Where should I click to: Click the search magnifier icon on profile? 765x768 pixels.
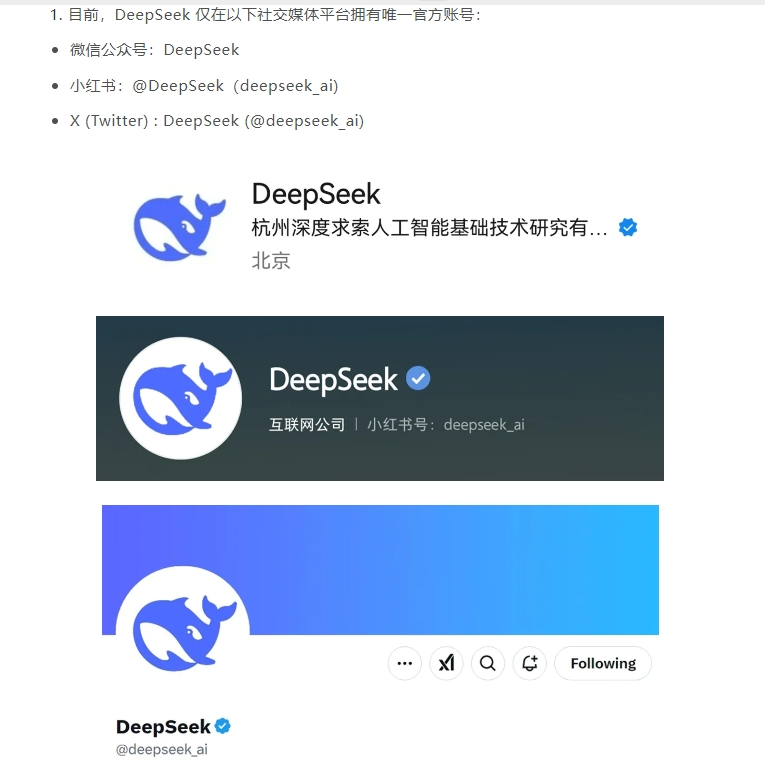click(x=488, y=663)
